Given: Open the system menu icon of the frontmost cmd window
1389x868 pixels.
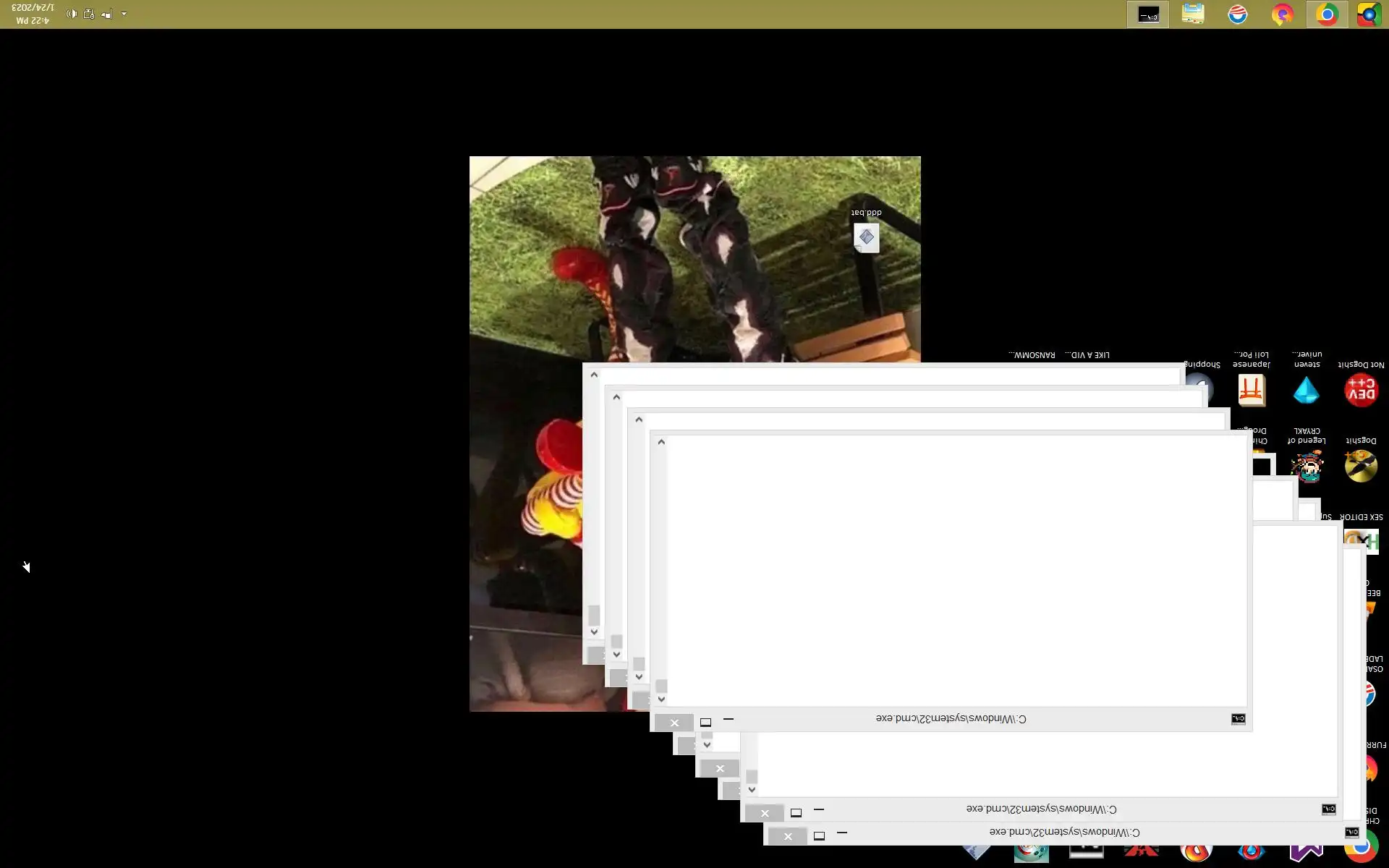Looking at the screenshot, I should [1238, 719].
